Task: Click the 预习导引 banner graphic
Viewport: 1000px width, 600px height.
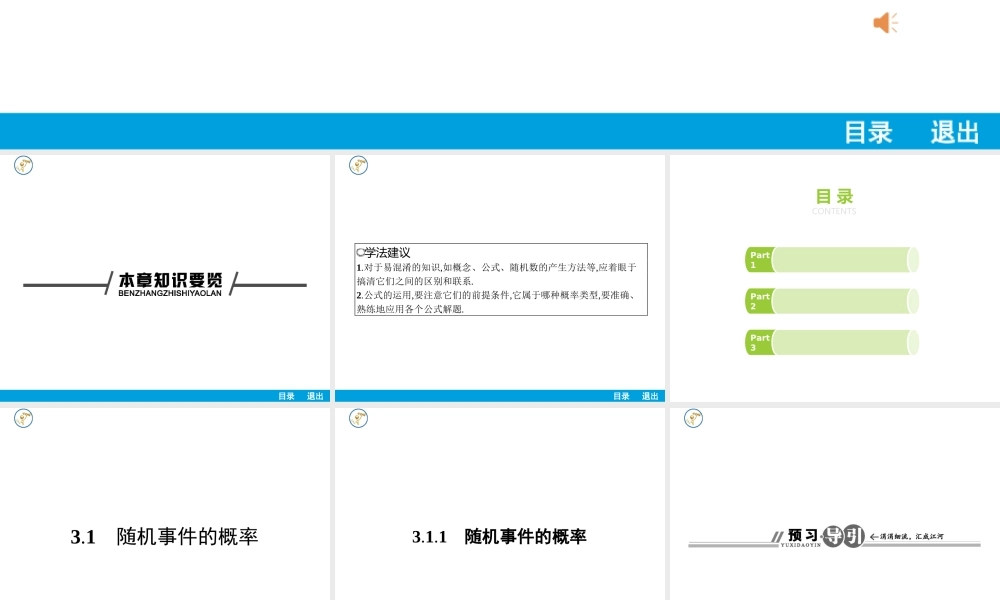Action: 834,536
